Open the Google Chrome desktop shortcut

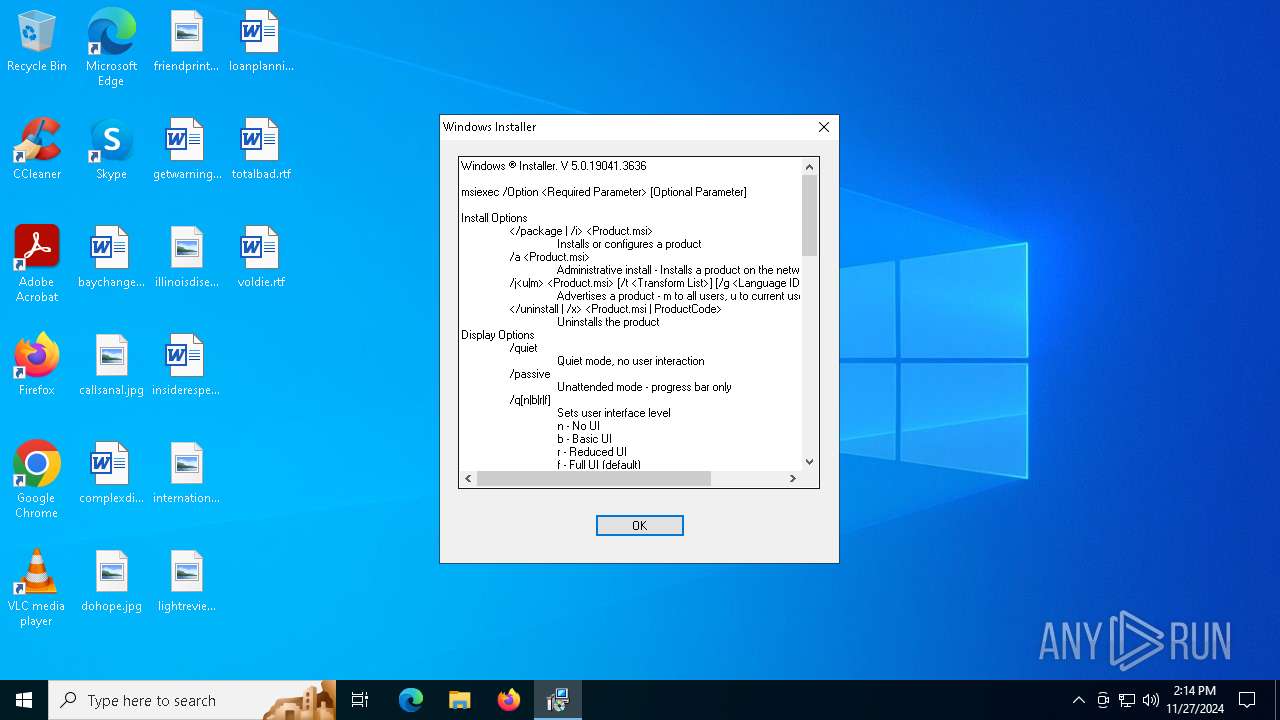(37, 480)
